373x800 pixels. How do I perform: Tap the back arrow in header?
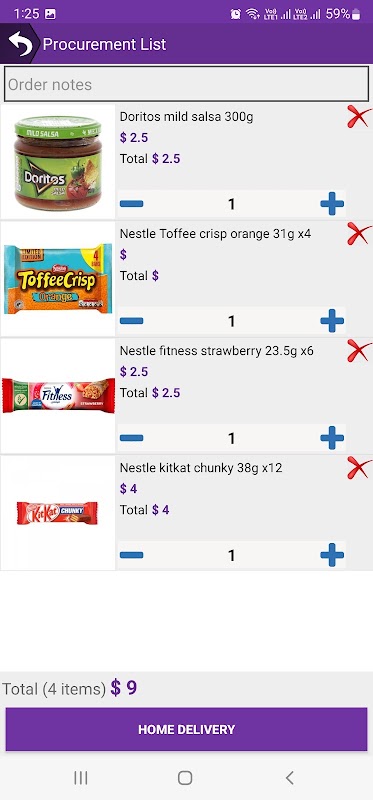point(19,44)
